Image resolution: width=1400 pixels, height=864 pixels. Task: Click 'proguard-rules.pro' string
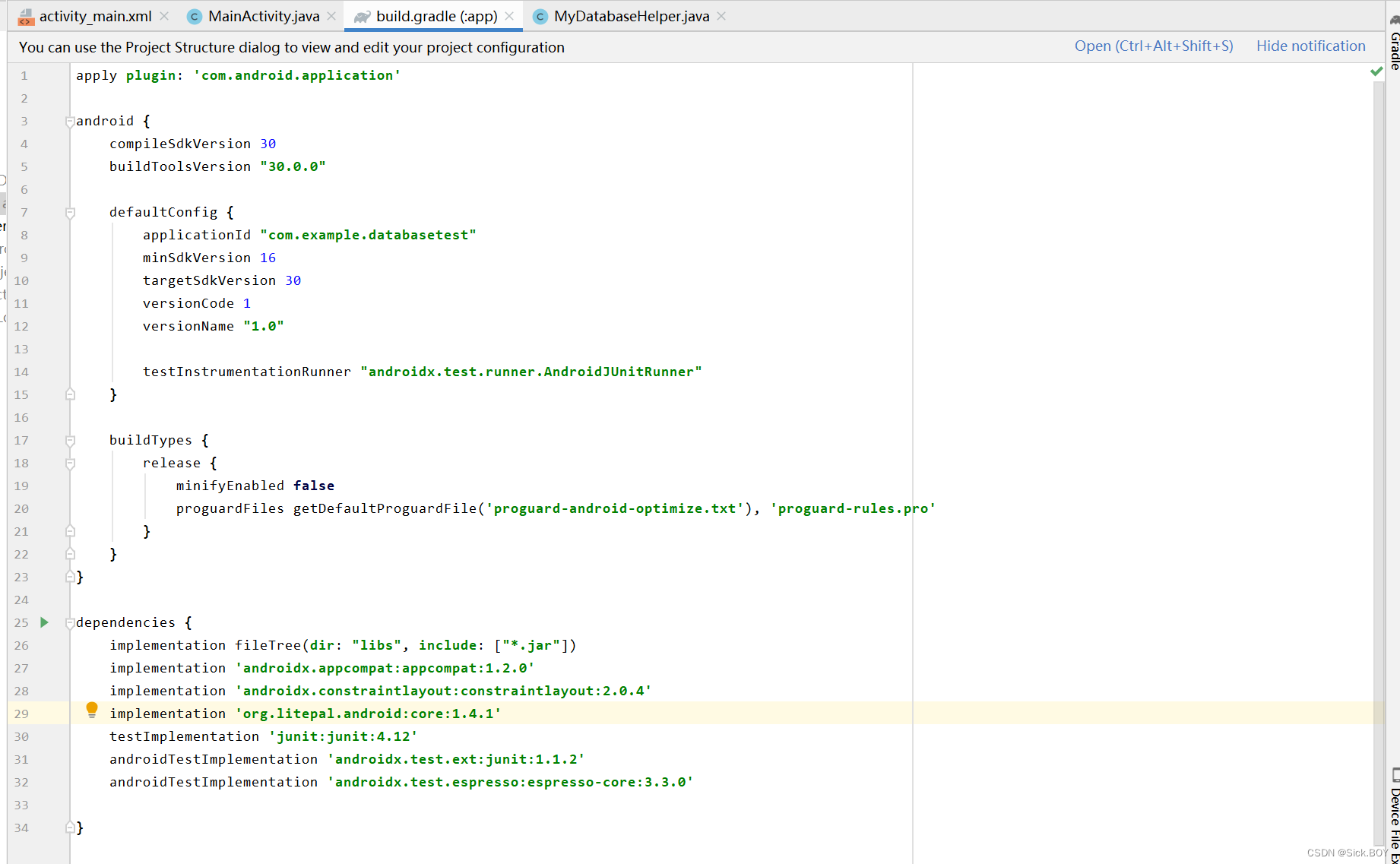[x=853, y=508]
